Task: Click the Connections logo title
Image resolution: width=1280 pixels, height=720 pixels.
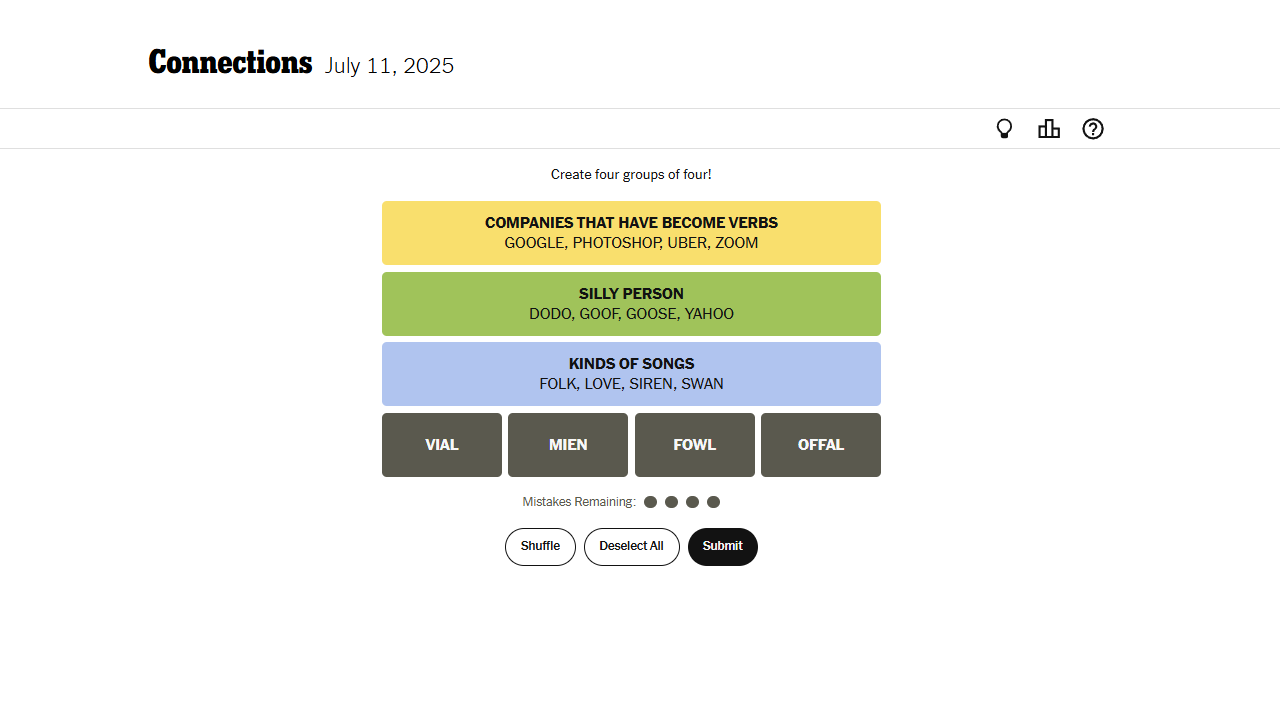Action: pos(230,63)
